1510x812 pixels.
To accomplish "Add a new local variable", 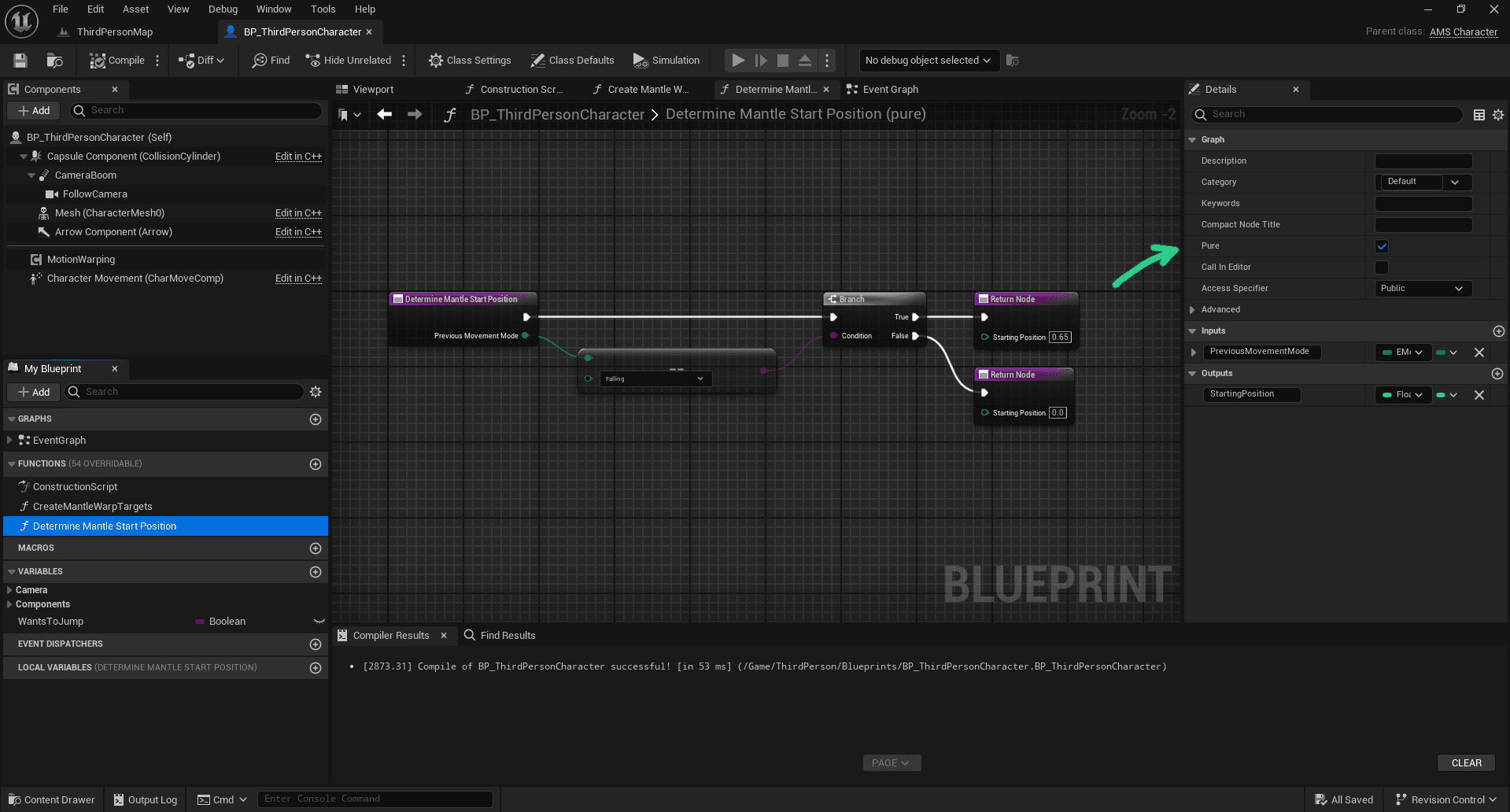I will (316, 668).
